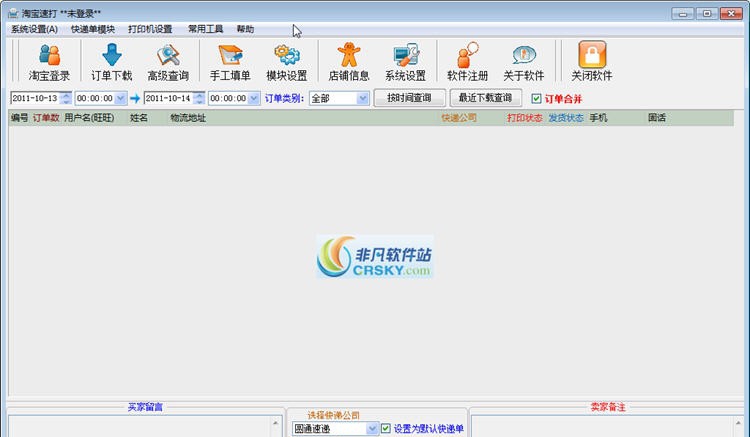Open 高级查询 advanced search icon
This screenshot has width=750, height=437.
[168, 55]
